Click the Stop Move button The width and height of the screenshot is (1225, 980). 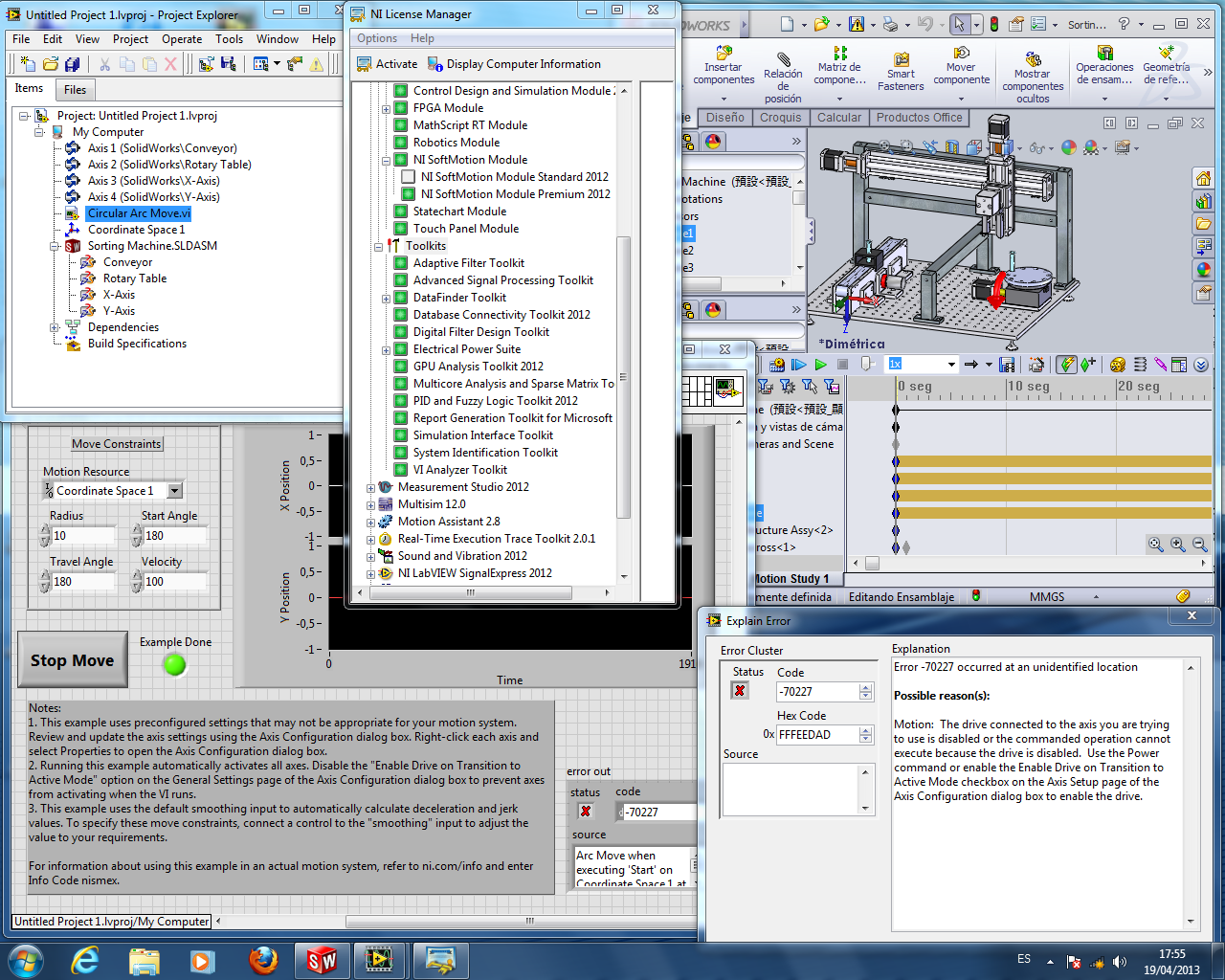tap(73, 660)
